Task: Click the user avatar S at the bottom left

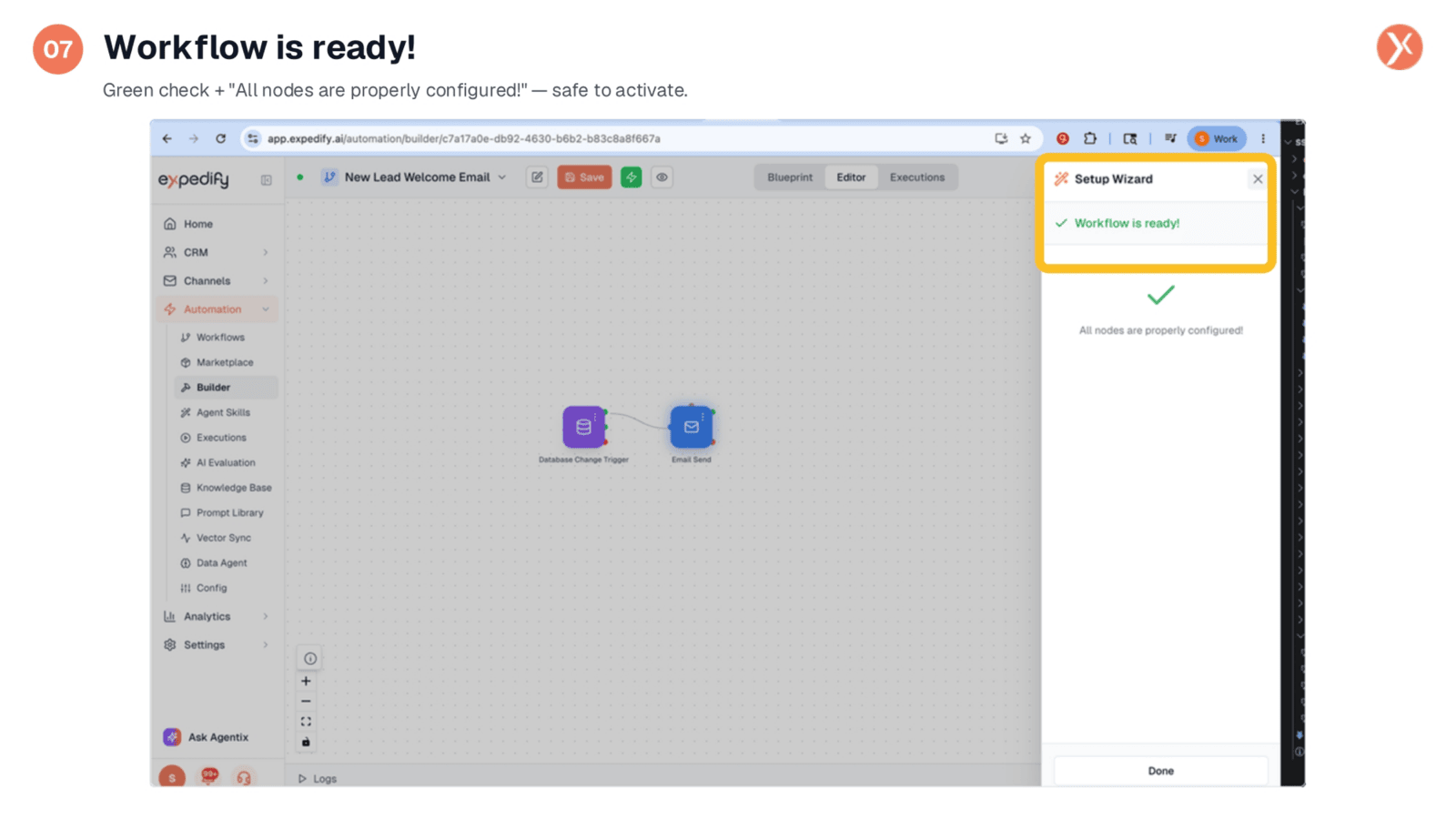Action: pyautogui.click(x=172, y=777)
